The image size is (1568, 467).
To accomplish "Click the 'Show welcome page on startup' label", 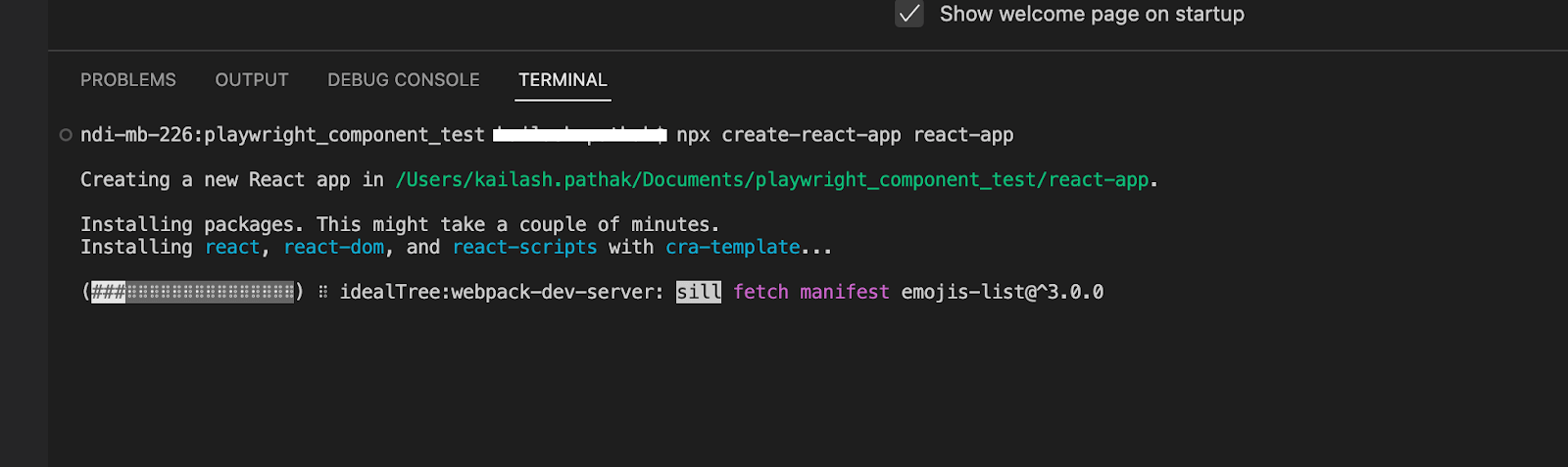I will (x=1092, y=14).
